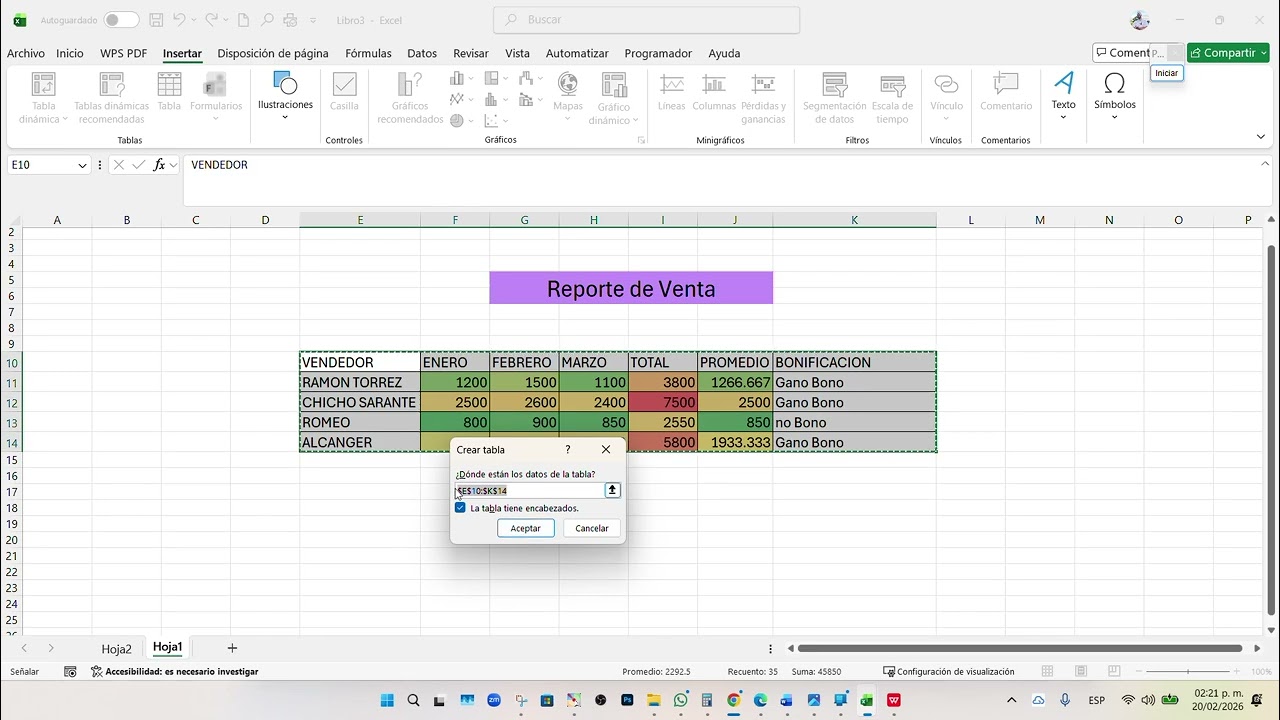Open the Tabla dinámica tool

(x=43, y=98)
